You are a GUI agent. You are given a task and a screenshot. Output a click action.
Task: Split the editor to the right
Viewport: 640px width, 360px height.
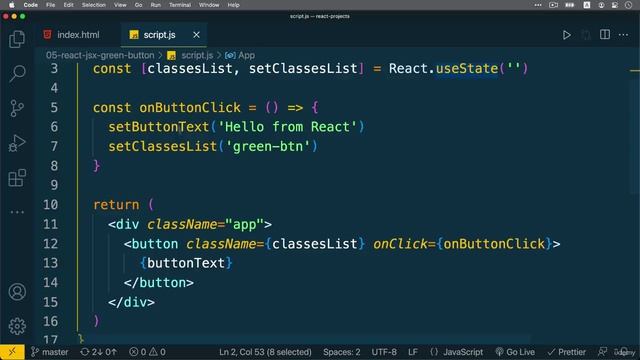point(605,35)
